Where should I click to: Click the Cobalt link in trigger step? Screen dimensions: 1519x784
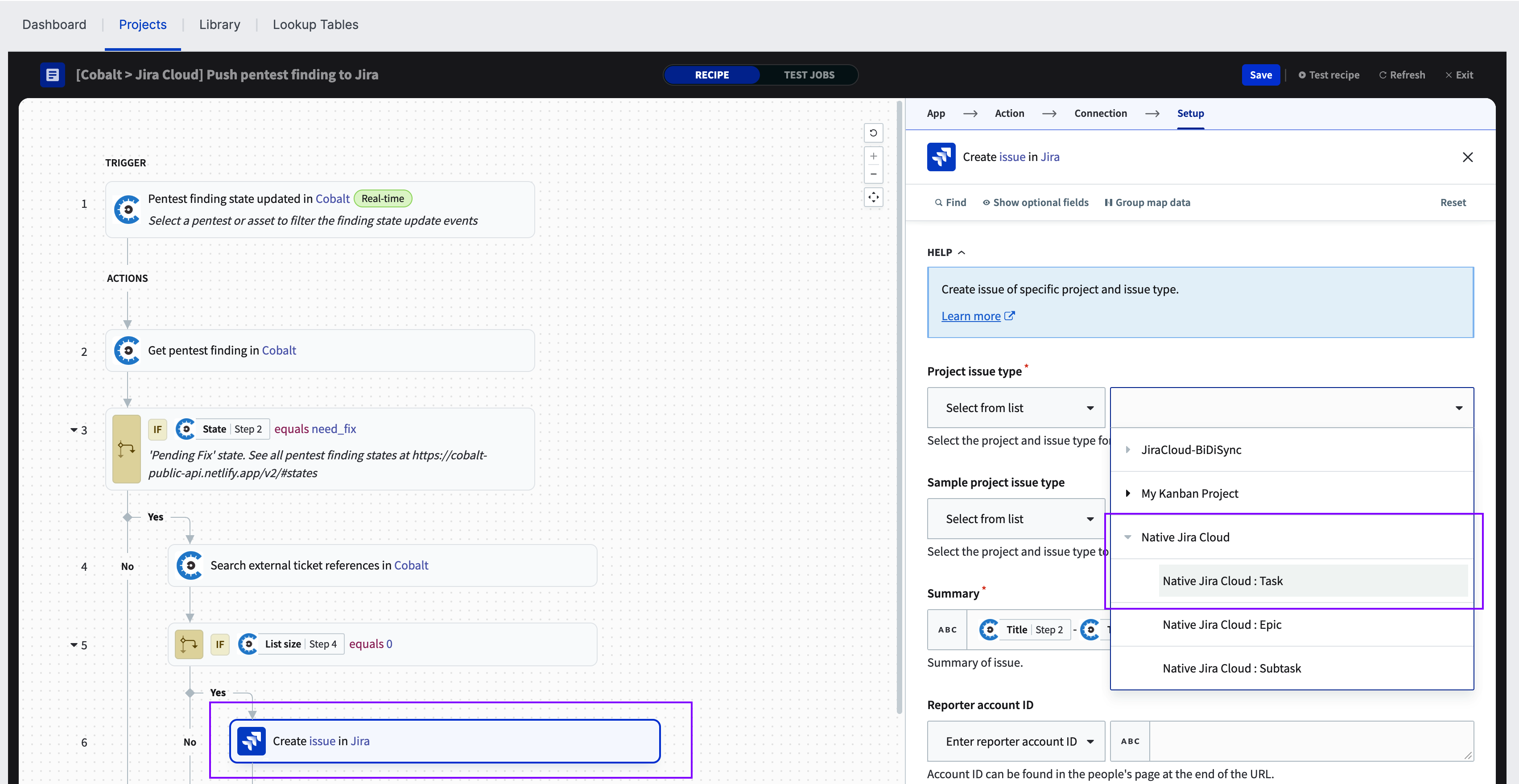coord(333,198)
